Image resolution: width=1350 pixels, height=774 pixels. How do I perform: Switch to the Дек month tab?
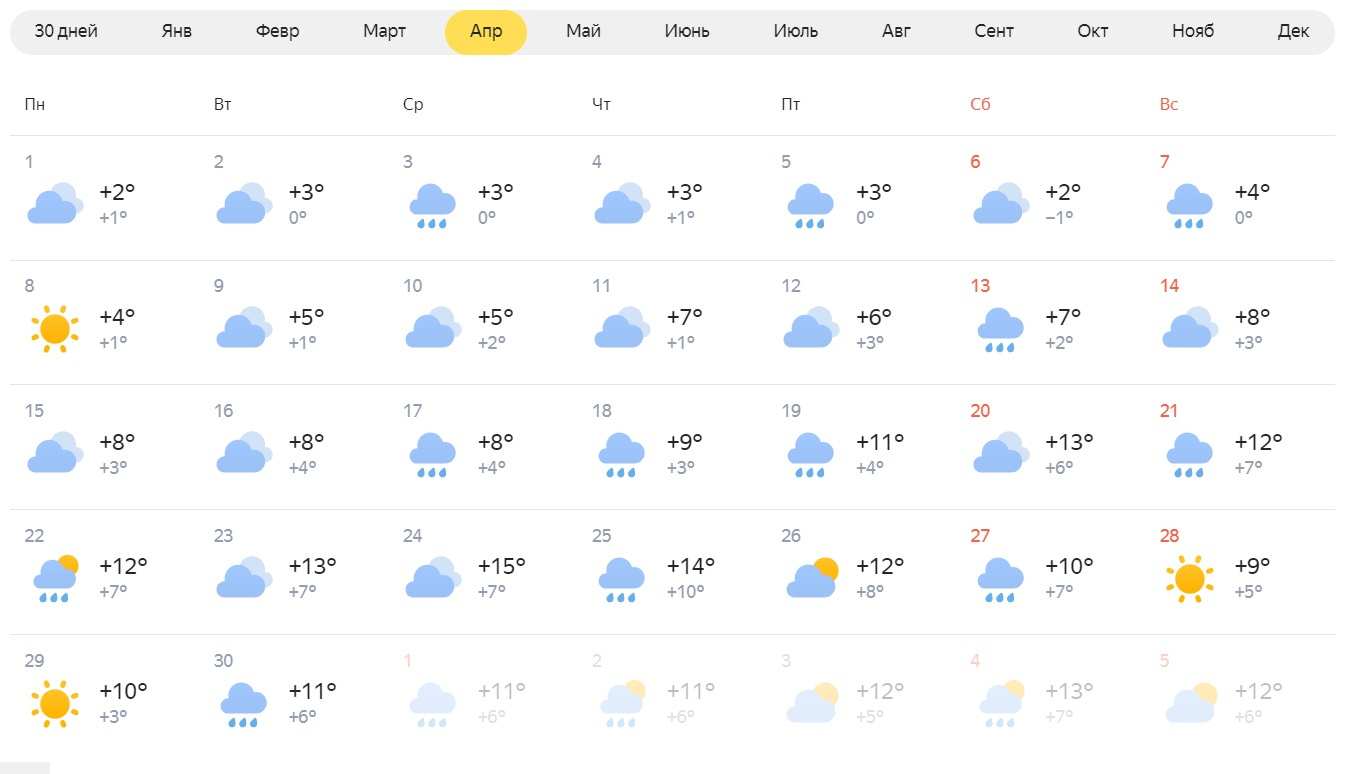coord(1293,31)
